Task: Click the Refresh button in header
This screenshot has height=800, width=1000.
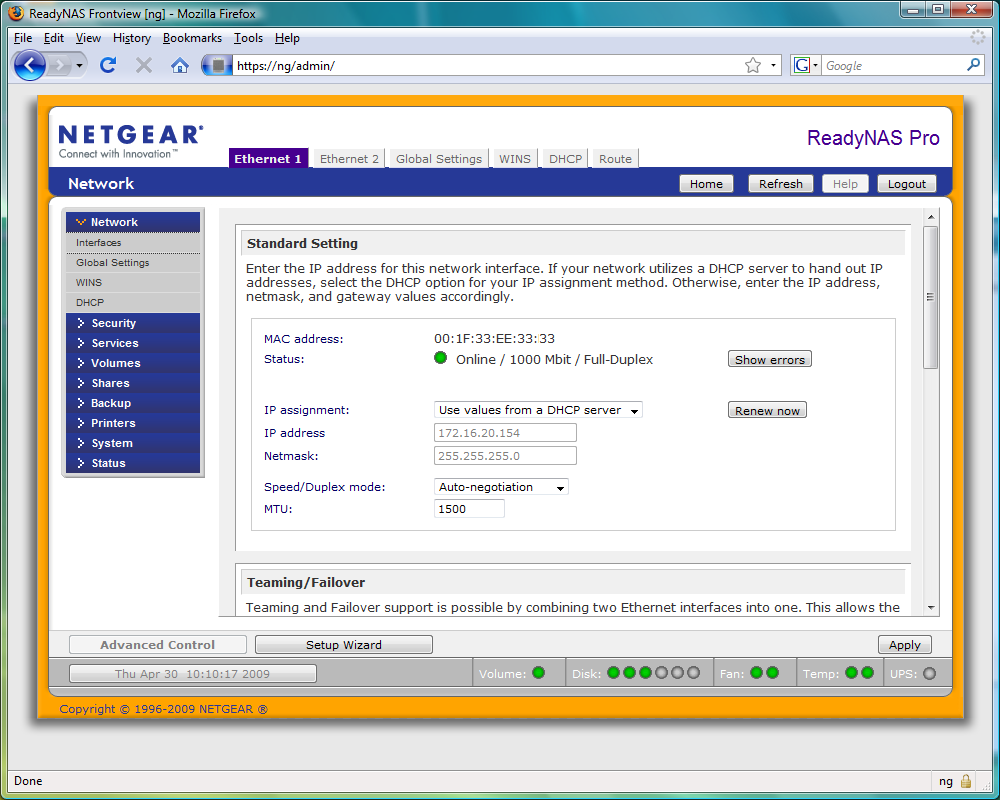Action: click(781, 184)
